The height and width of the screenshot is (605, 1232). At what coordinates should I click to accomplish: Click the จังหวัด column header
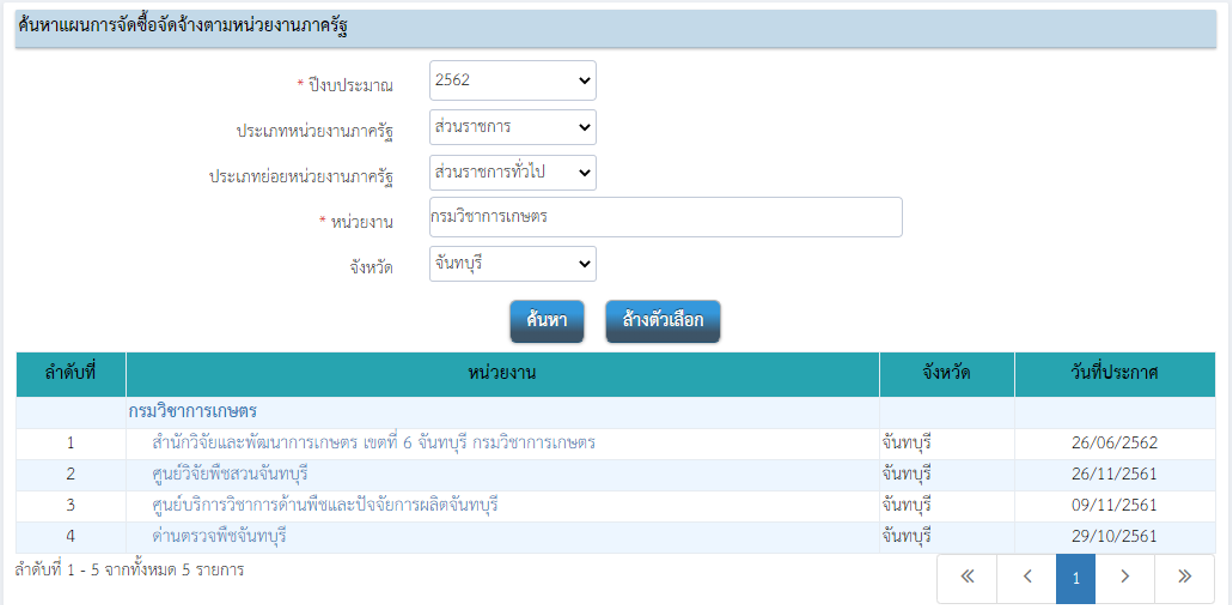pos(947,373)
